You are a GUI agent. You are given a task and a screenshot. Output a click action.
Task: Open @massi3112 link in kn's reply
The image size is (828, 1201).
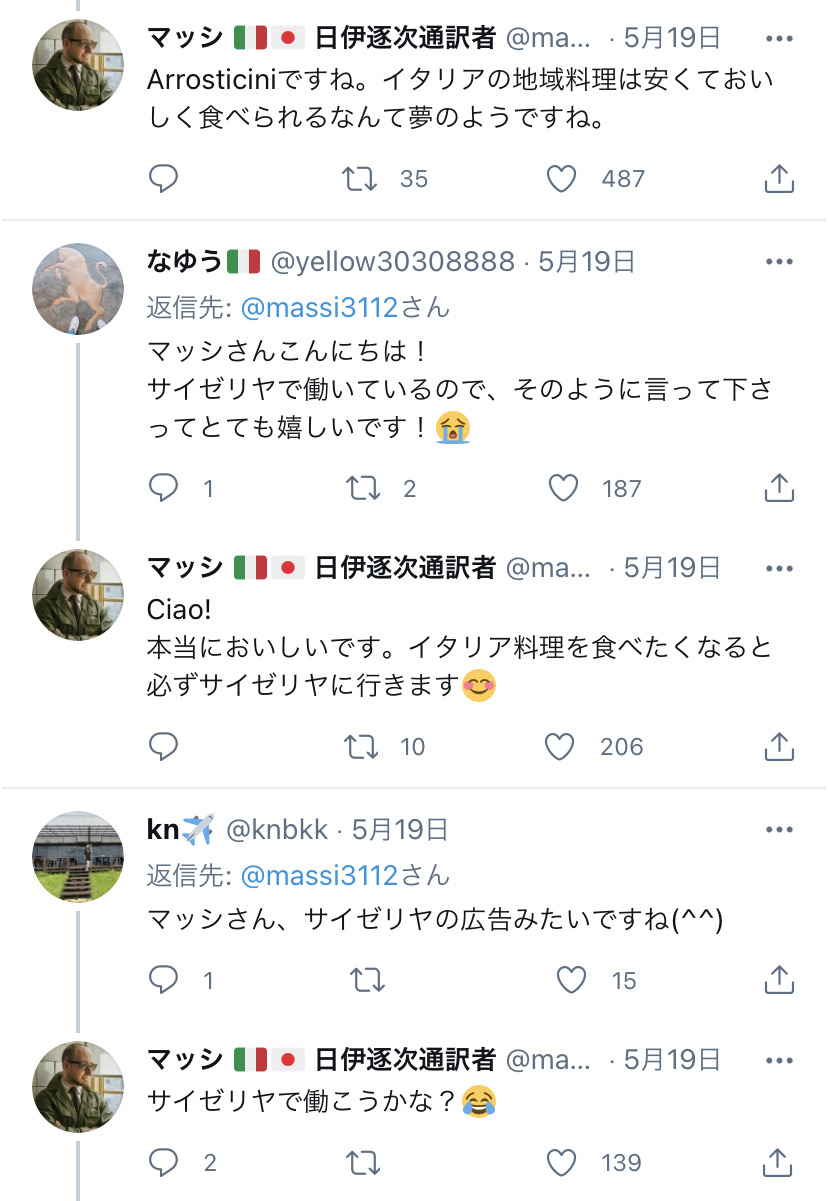318,875
